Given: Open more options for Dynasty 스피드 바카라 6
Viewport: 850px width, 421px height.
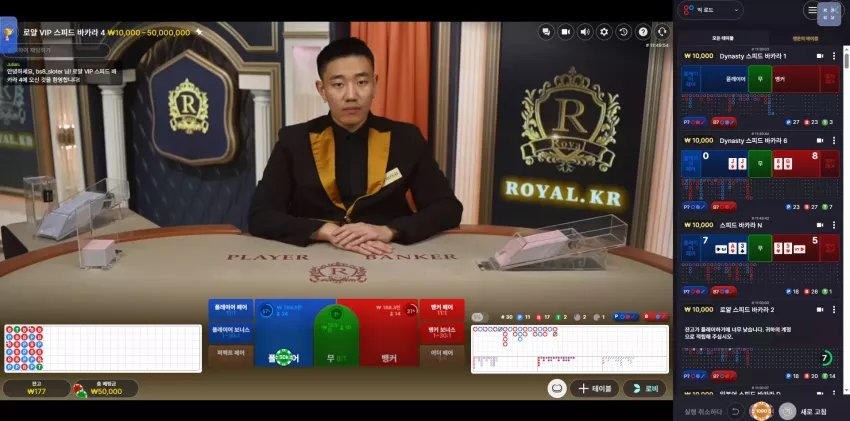Looking at the screenshot, I should tap(834, 140).
